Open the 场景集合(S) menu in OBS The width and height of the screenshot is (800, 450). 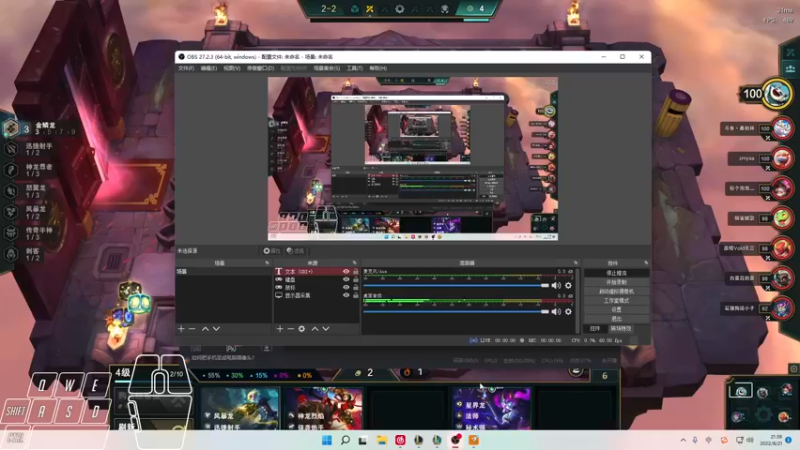(327, 68)
